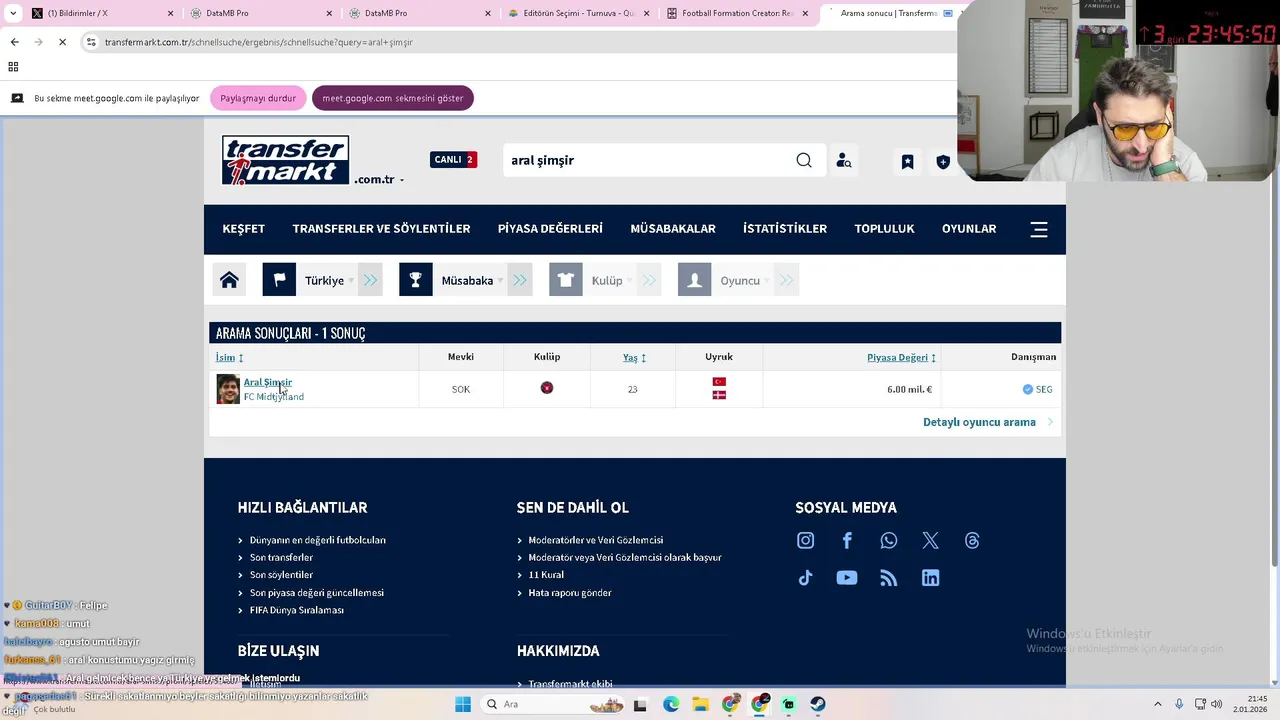
Task: Open Transfermarkt's LinkedIn page
Action: click(x=930, y=578)
